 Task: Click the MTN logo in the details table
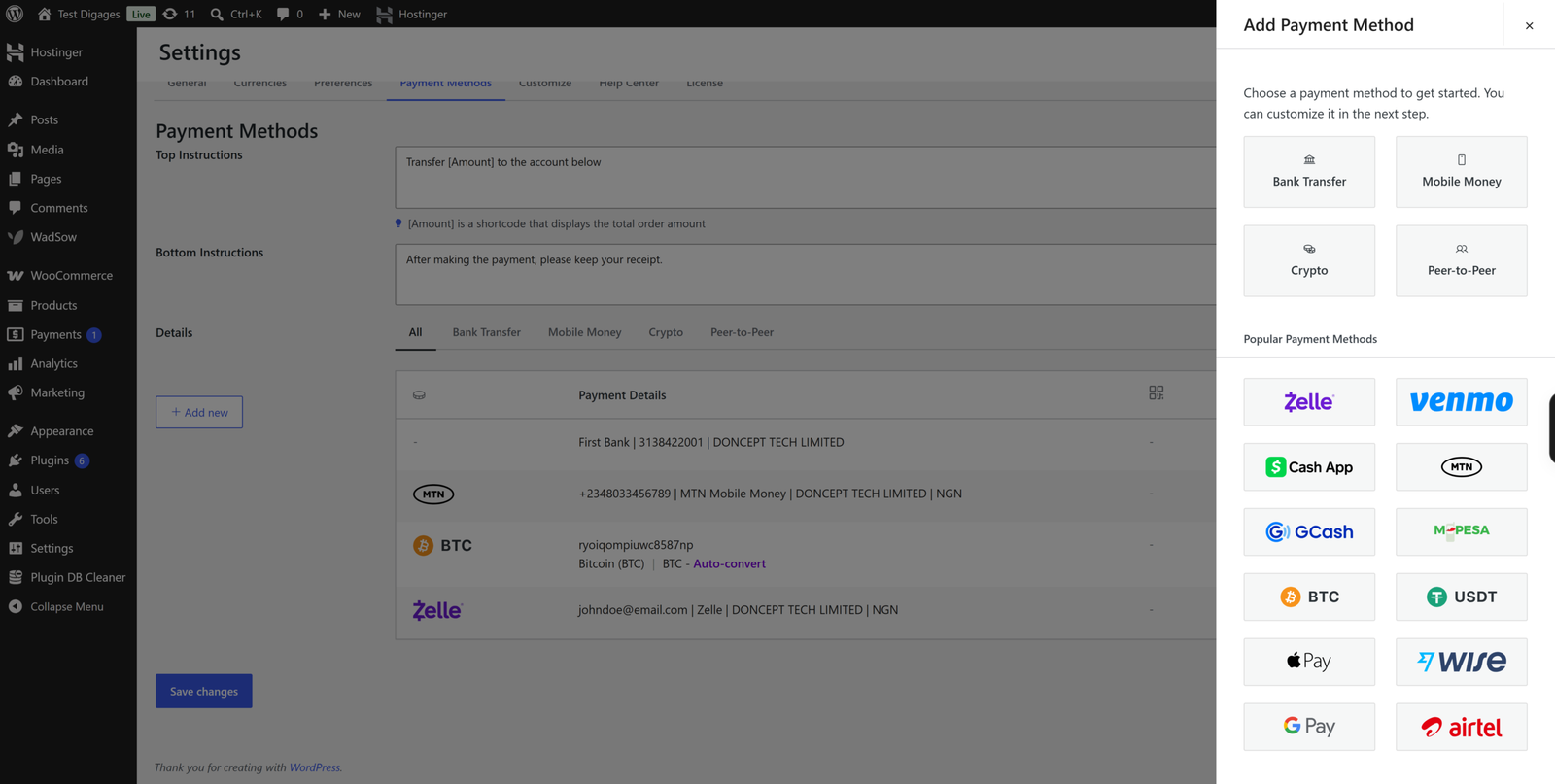(x=433, y=494)
